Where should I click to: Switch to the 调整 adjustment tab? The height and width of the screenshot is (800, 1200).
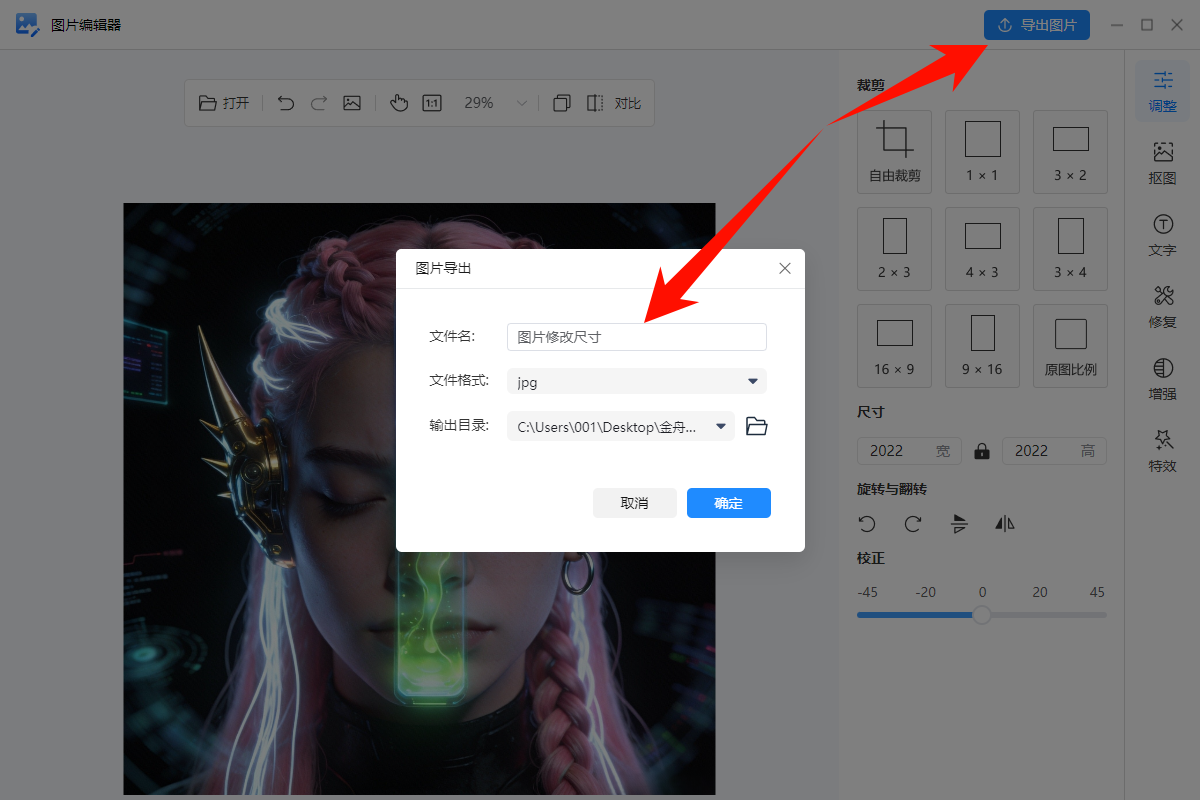1161,91
